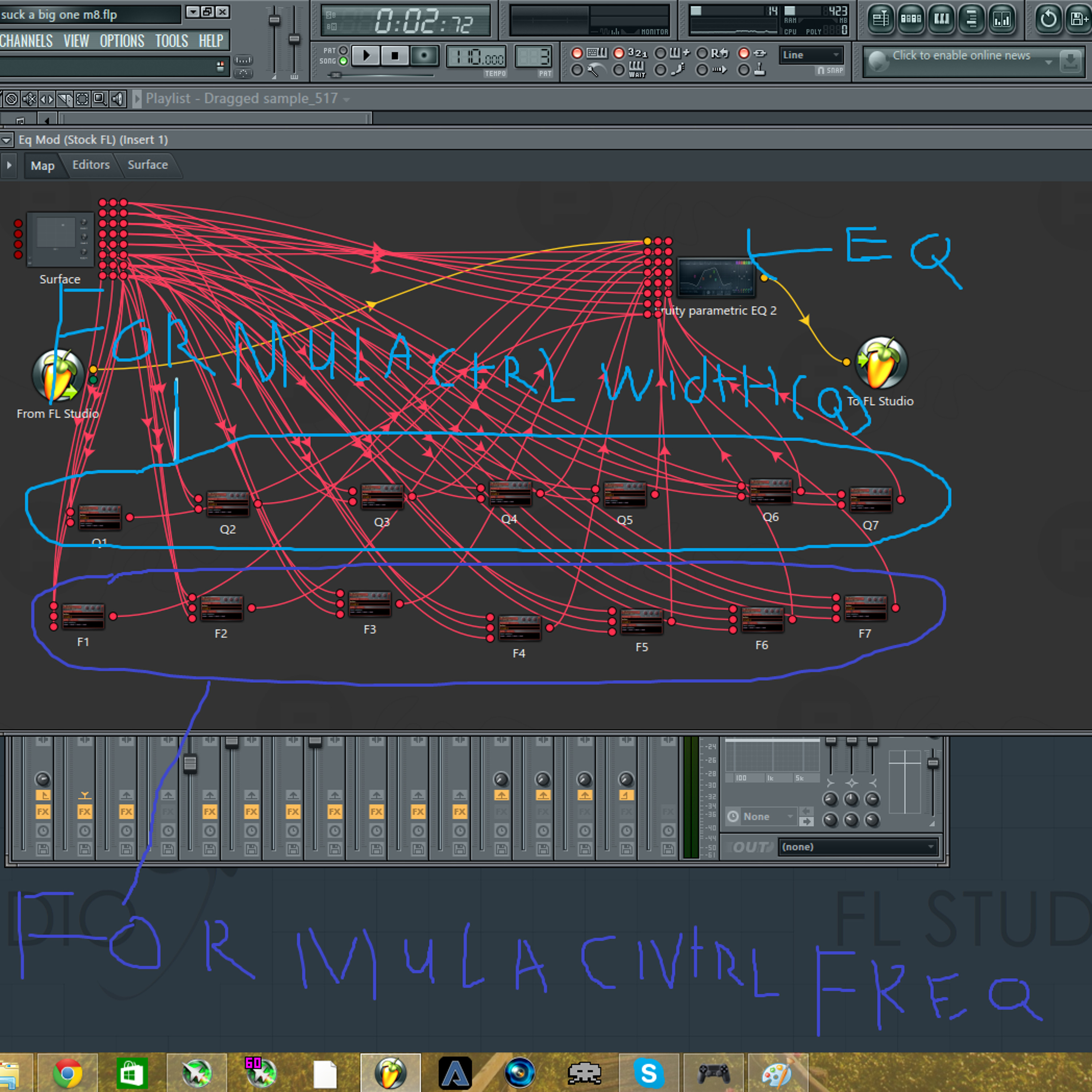The height and width of the screenshot is (1092, 1092).
Task: Switch to the Surface tab in Patcher
Action: pyautogui.click(x=147, y=165)
